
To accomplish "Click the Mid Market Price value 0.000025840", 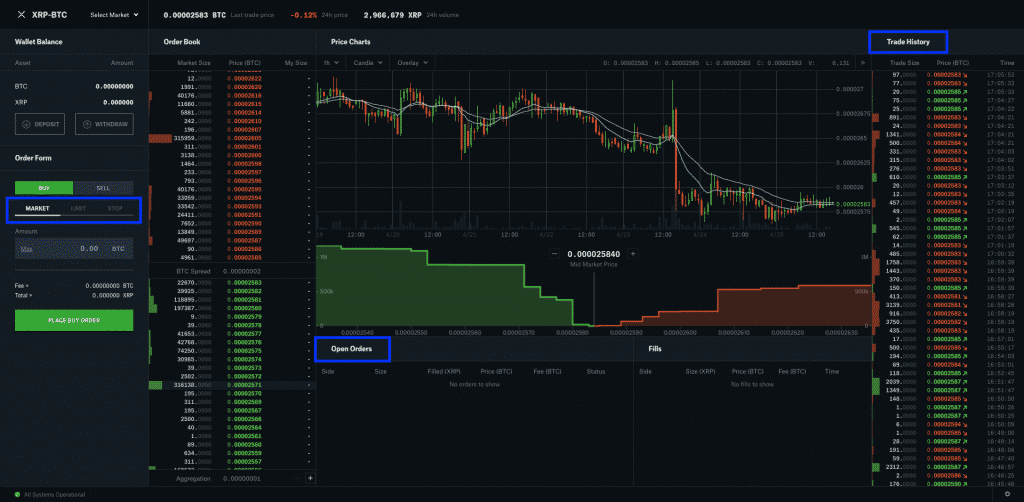I will 593,254.
